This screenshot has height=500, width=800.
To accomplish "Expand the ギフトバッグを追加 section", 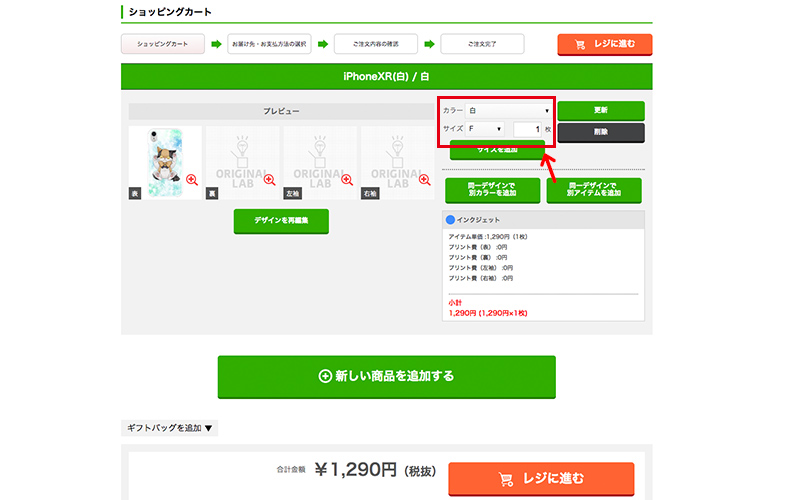I will tap(169, 428).
